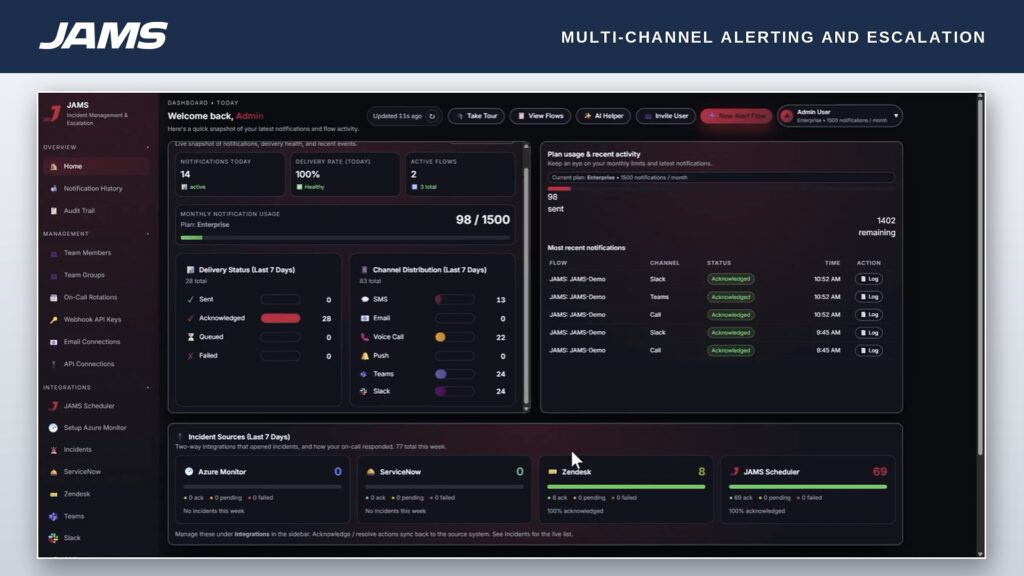Click the Setup Azure Monitor icon
The width and height of the screenshot is (1024, 576).
coord(54,428)
